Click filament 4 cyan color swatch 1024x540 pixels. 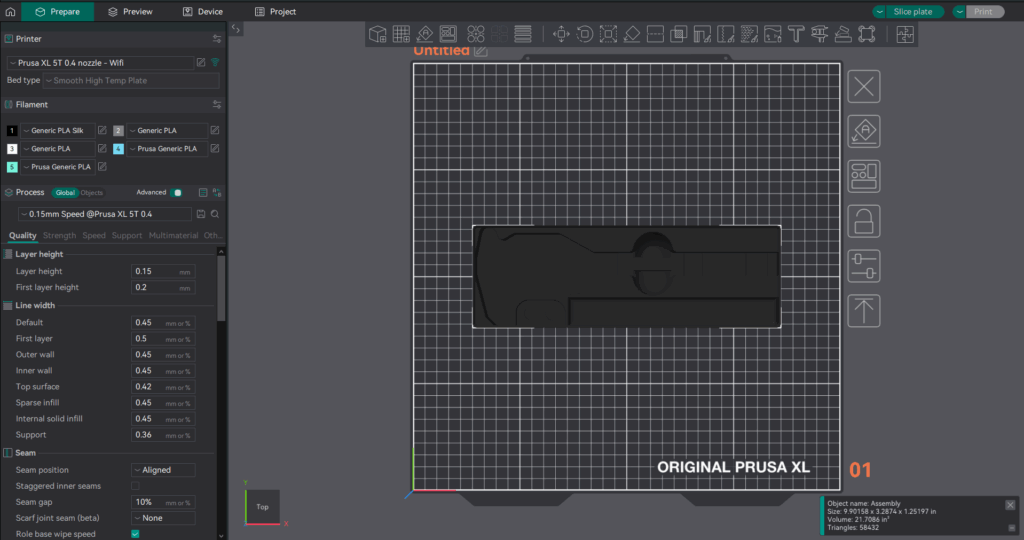tap(118, 149)
